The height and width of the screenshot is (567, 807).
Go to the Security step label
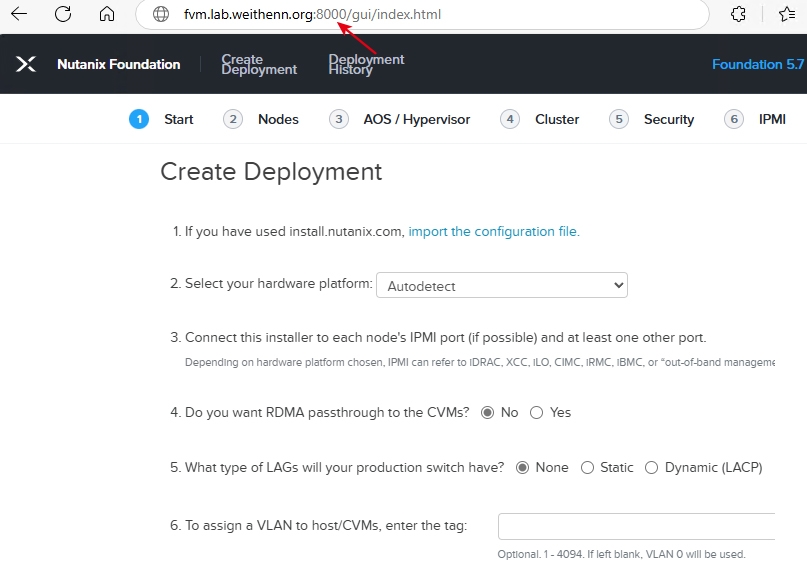pos(669,119)
